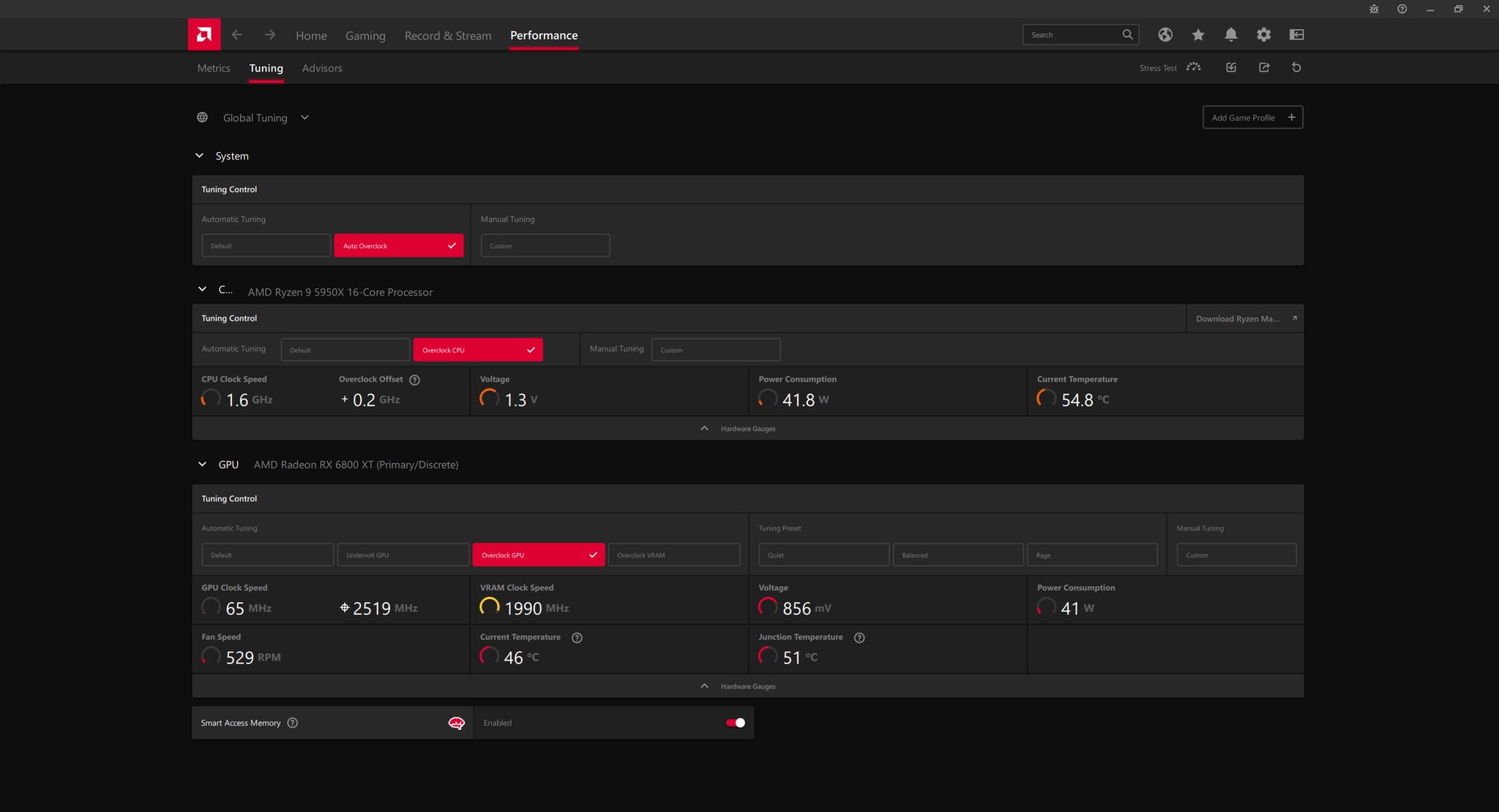Open the web browser globe icon

pyautogui.click(x=1165, y=34)
